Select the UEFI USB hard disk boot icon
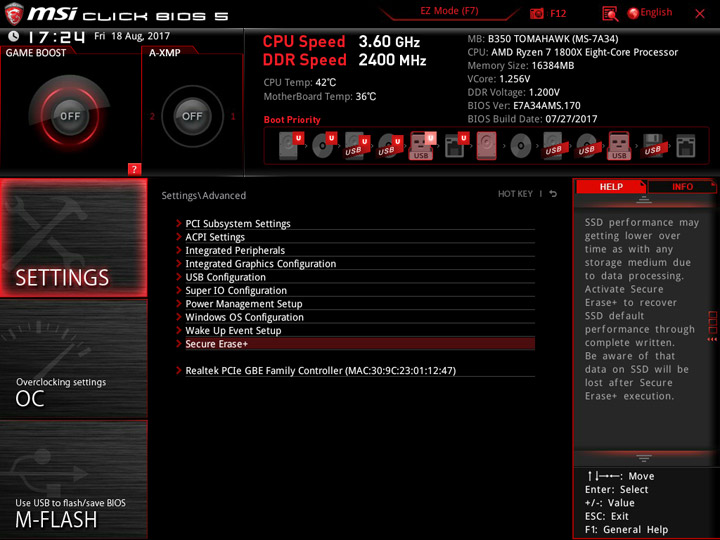This screenshot has height=540, width=720. coord(357,146)
